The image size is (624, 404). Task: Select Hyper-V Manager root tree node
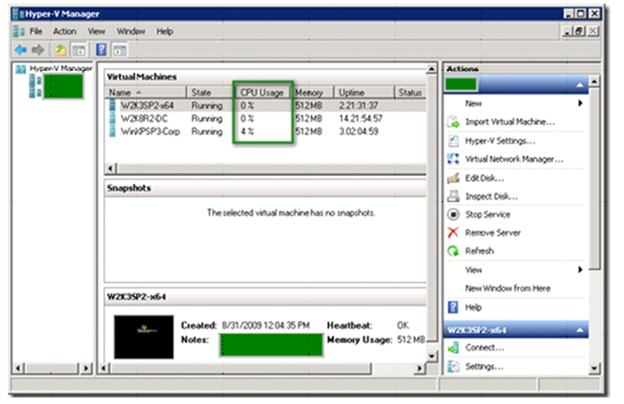59,68
